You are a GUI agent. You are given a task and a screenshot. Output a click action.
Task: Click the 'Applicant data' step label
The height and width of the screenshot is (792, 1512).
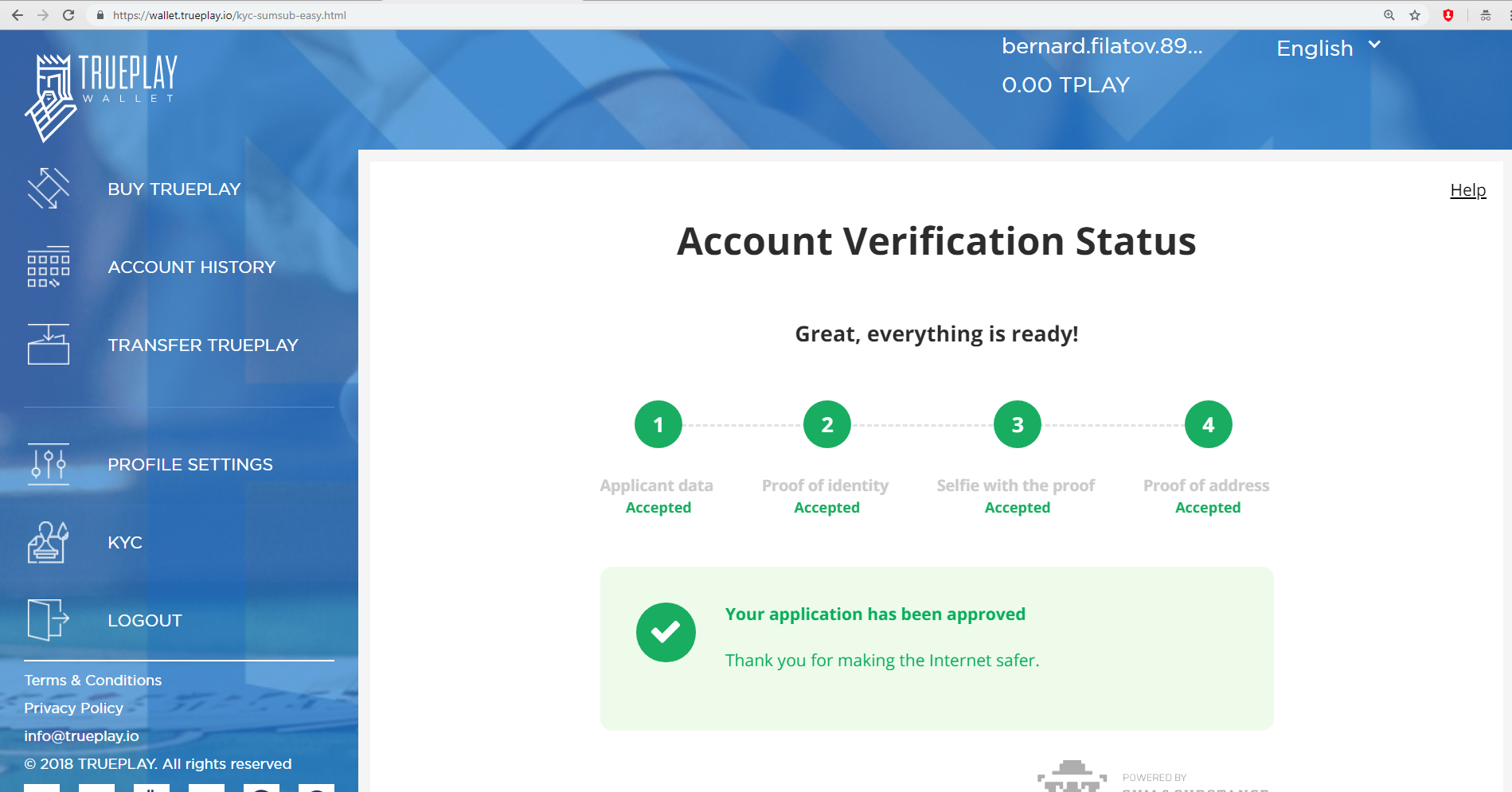(x=657, y=486)
